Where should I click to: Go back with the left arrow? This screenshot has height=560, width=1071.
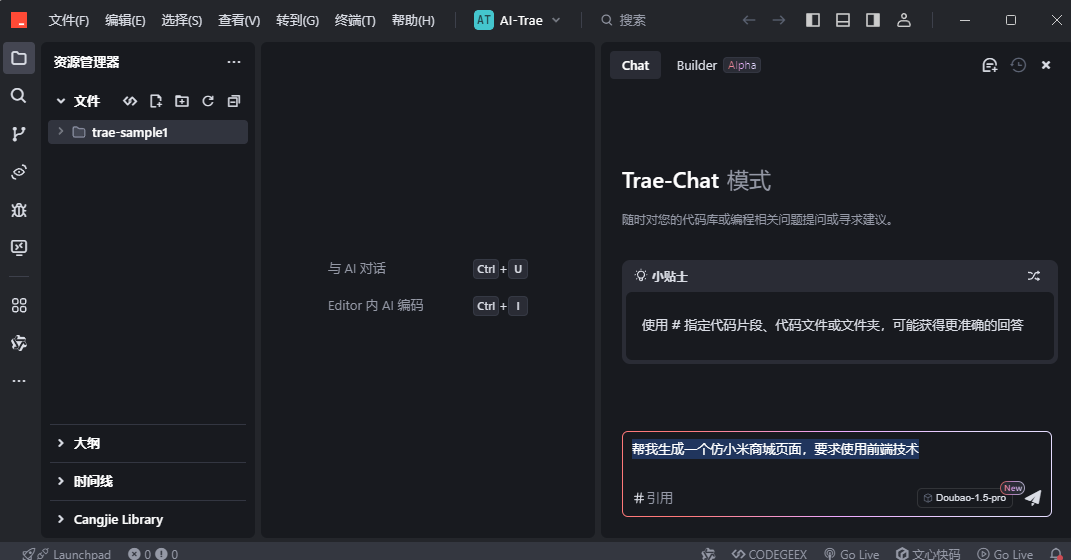click(749, 20)
